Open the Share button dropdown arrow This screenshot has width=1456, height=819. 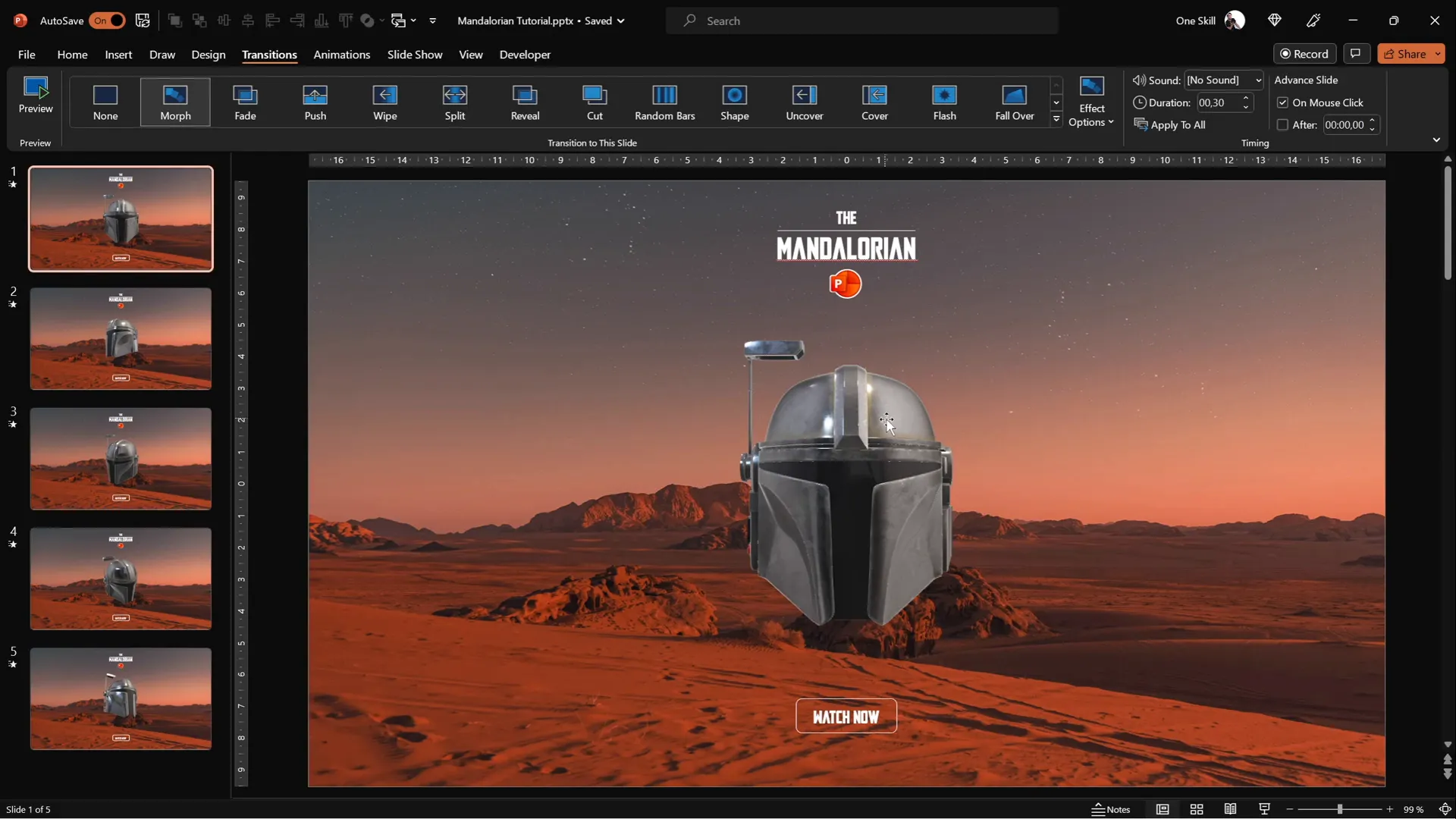pyautogui.click(x=1438, y=54)
